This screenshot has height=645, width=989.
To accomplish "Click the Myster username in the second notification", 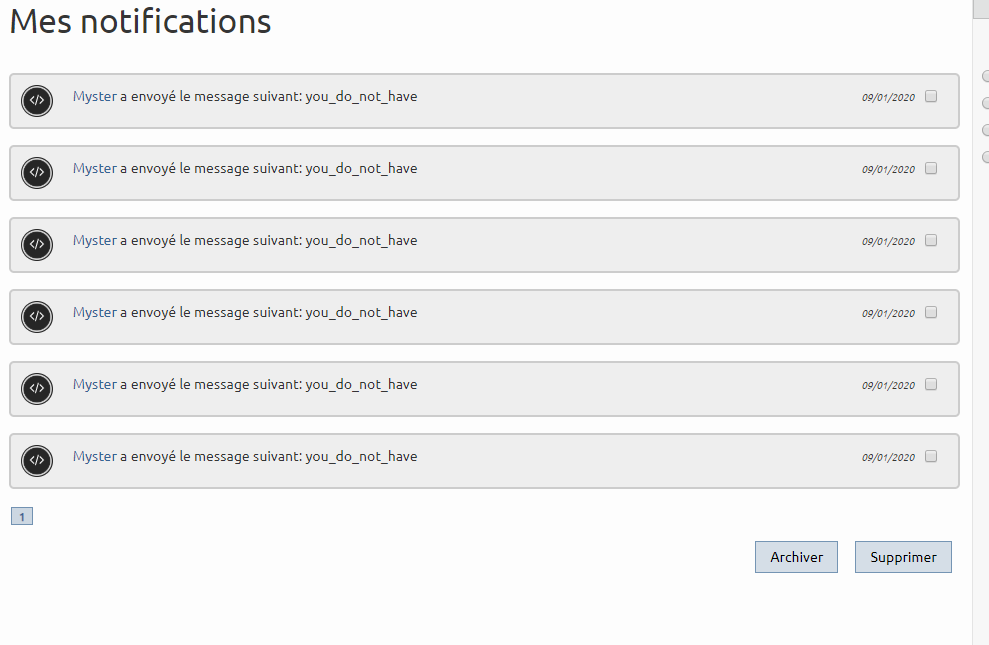I will point(95,169).
